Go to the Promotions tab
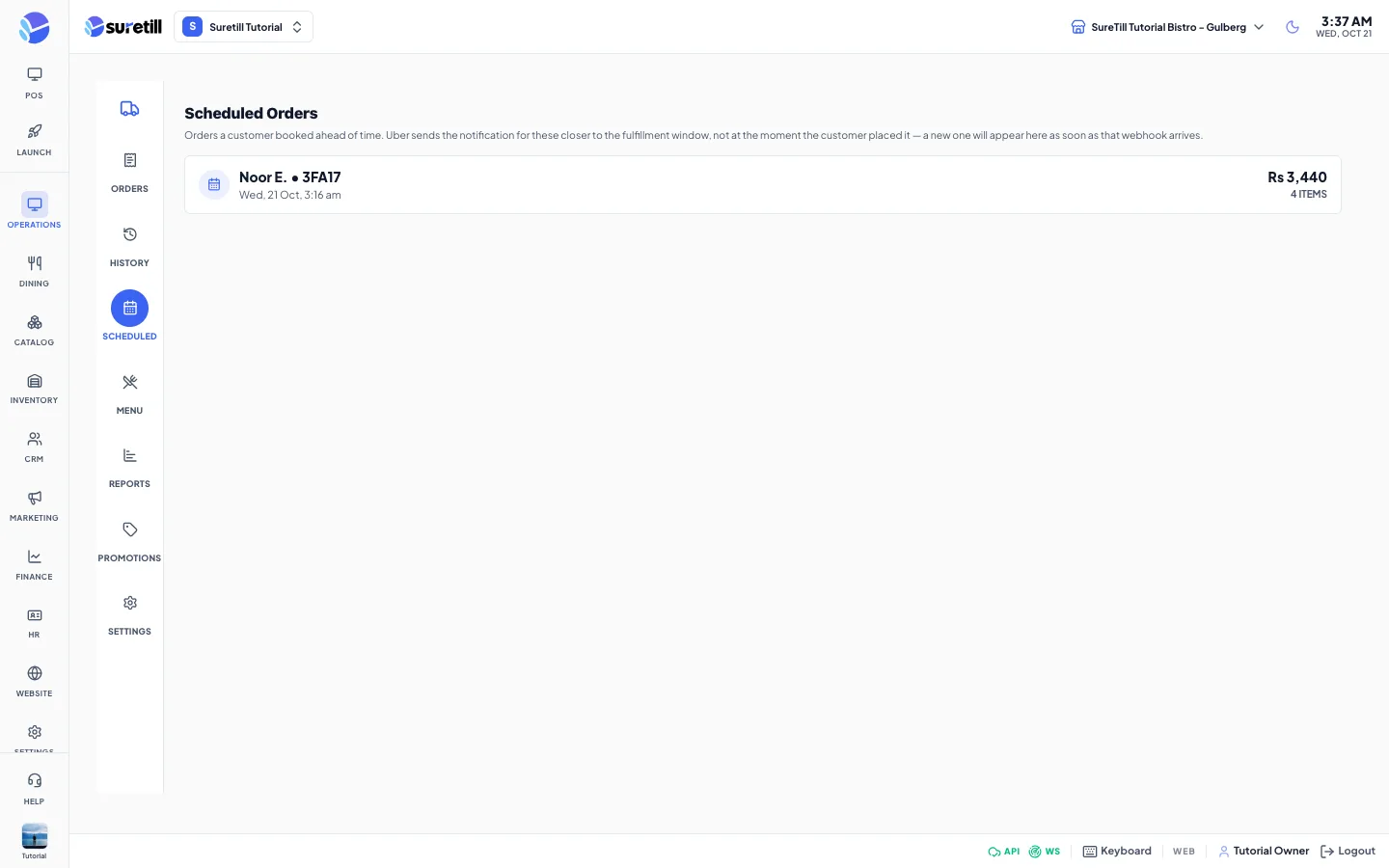The width and height of the screenshot is (1389, 868). [129, 541]
